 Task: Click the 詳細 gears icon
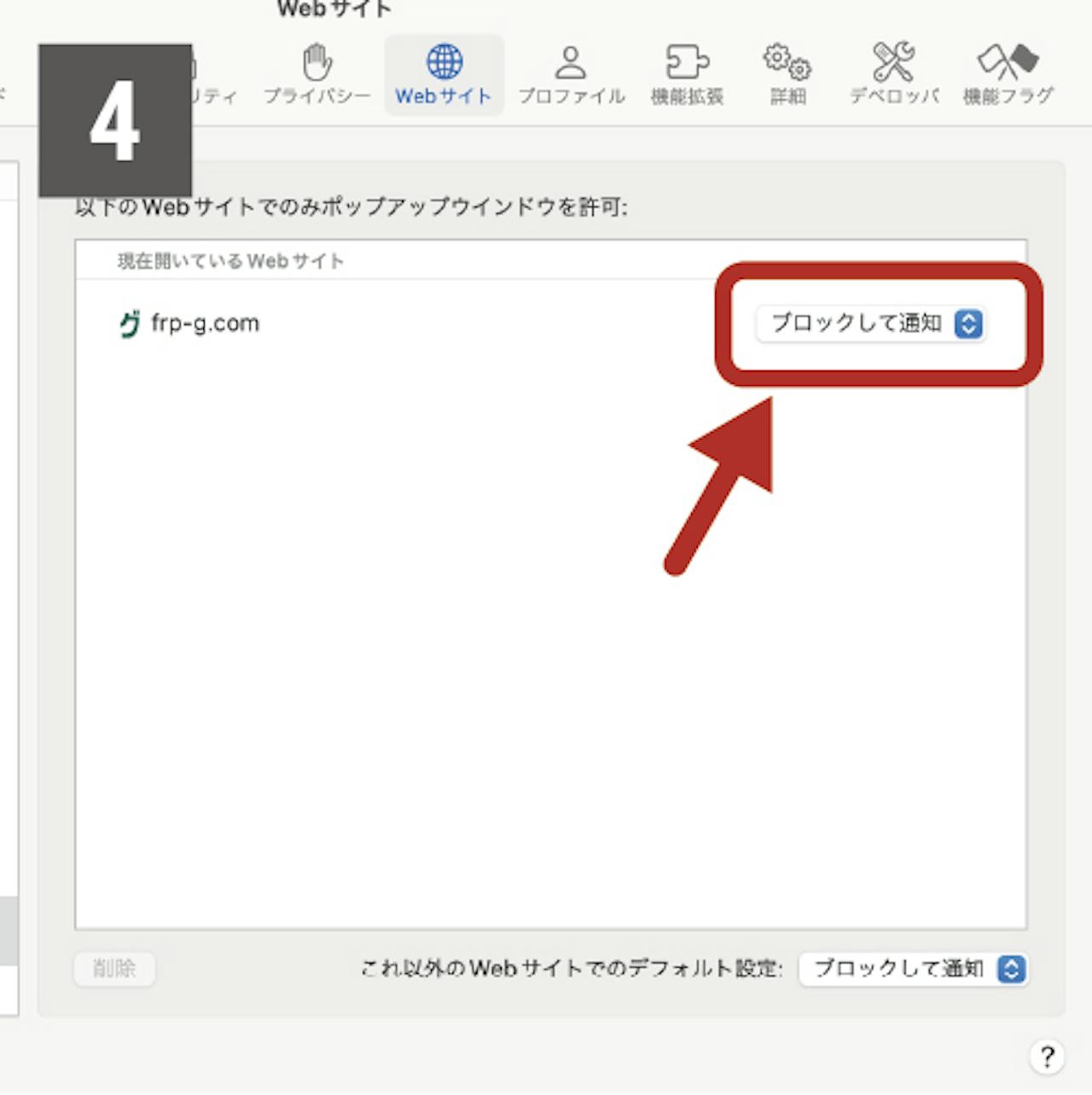tap(787, 73)
